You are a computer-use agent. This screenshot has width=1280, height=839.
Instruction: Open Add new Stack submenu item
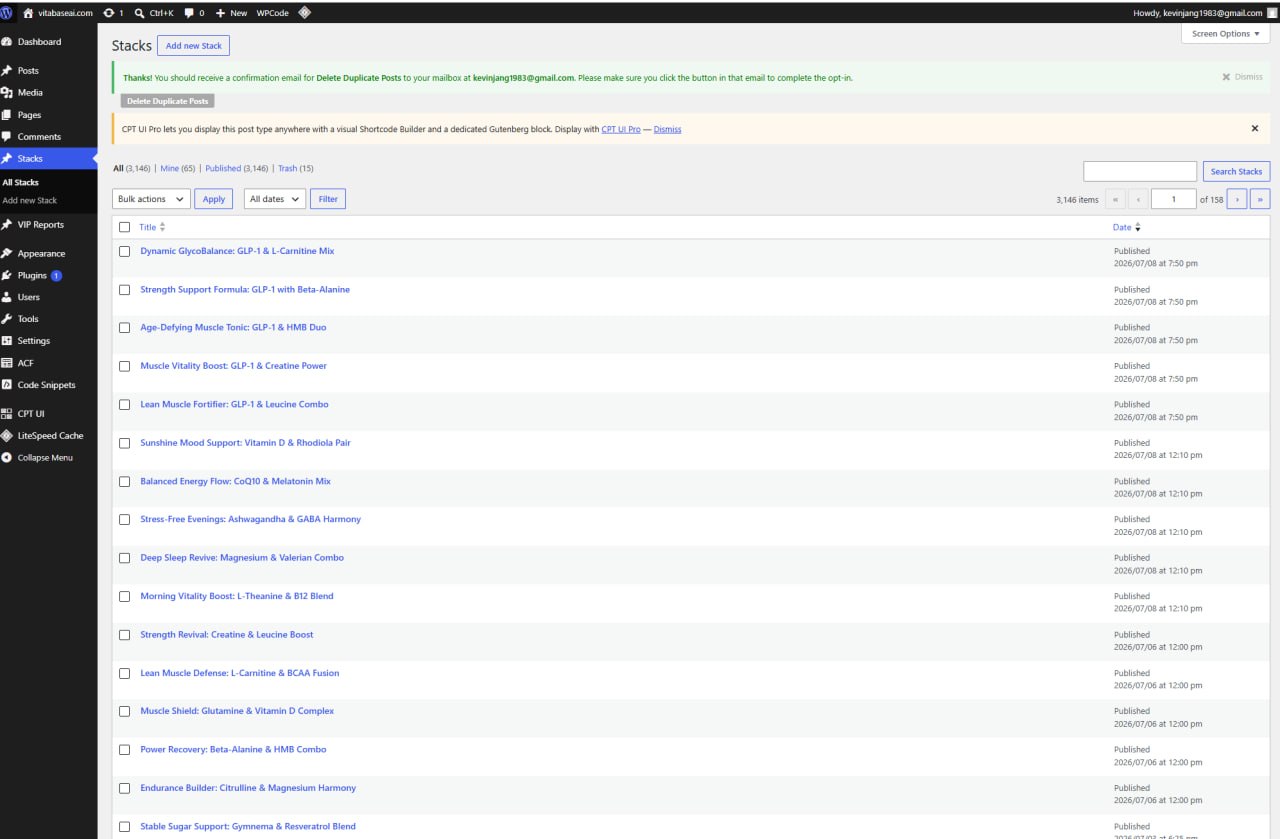coord(30,201)
